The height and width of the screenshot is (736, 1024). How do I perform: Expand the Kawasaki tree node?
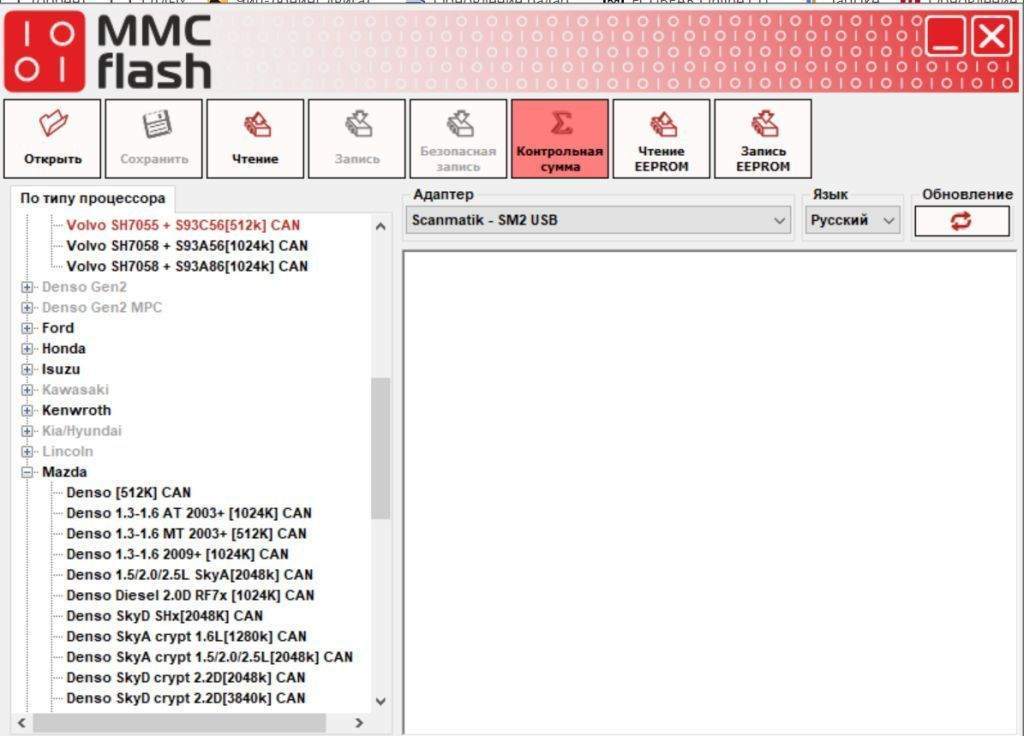click(27, 390)
